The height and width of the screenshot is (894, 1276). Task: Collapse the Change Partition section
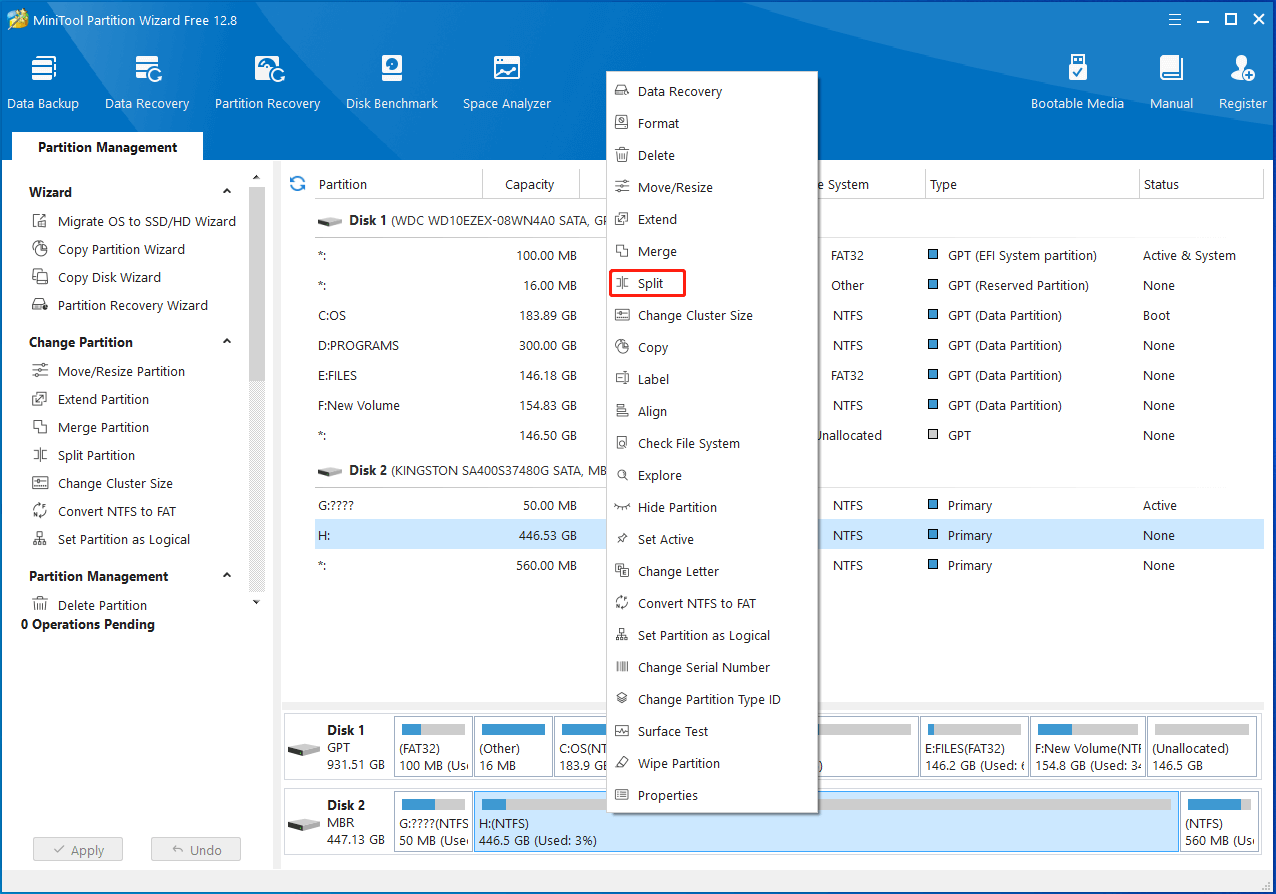[227, 342]
